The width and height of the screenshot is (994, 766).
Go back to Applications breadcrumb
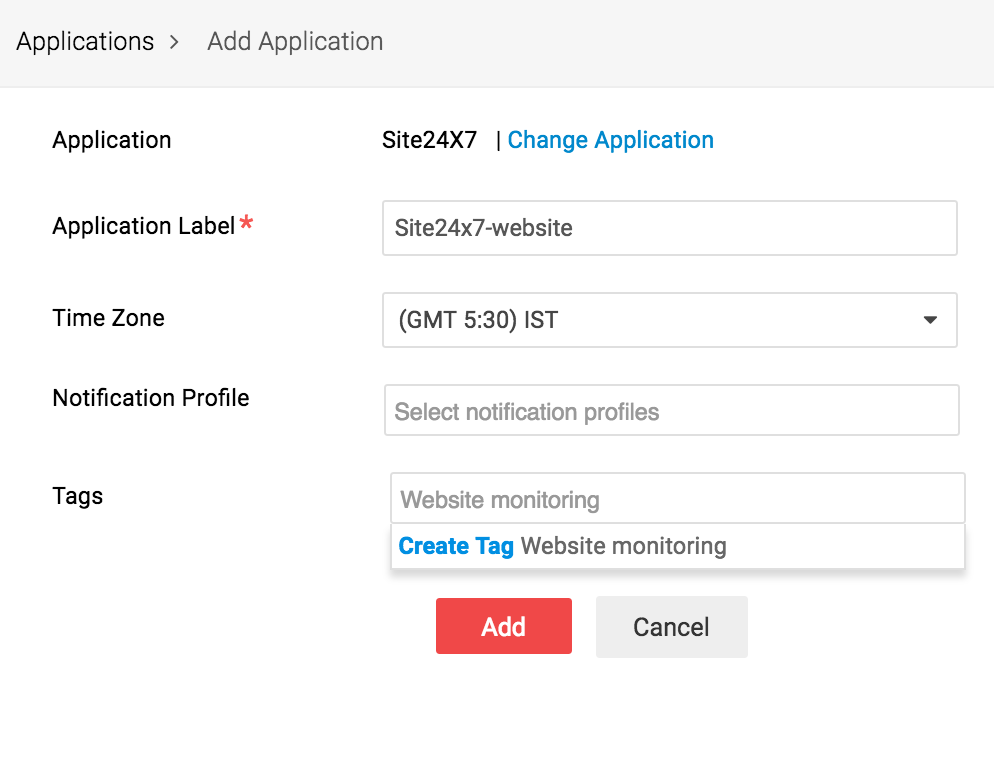click(x=85, y=41)
